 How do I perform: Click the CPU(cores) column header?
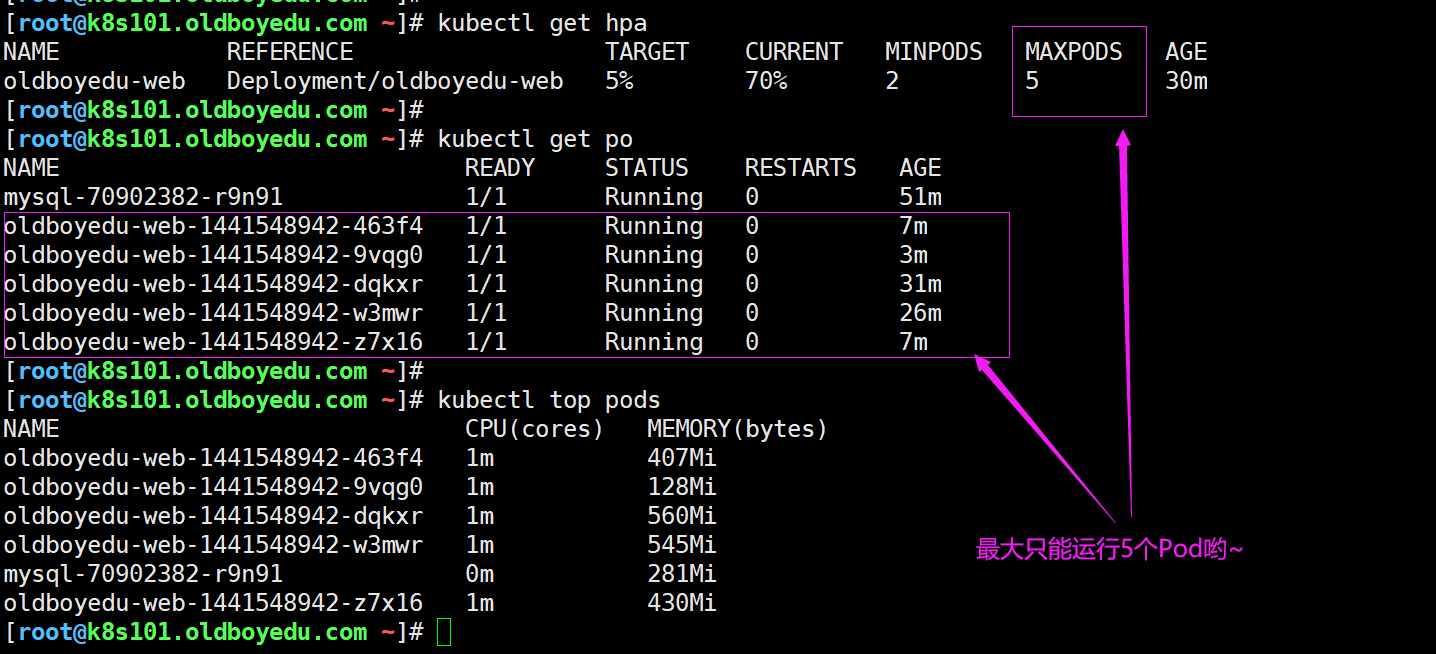click(535, 429)
